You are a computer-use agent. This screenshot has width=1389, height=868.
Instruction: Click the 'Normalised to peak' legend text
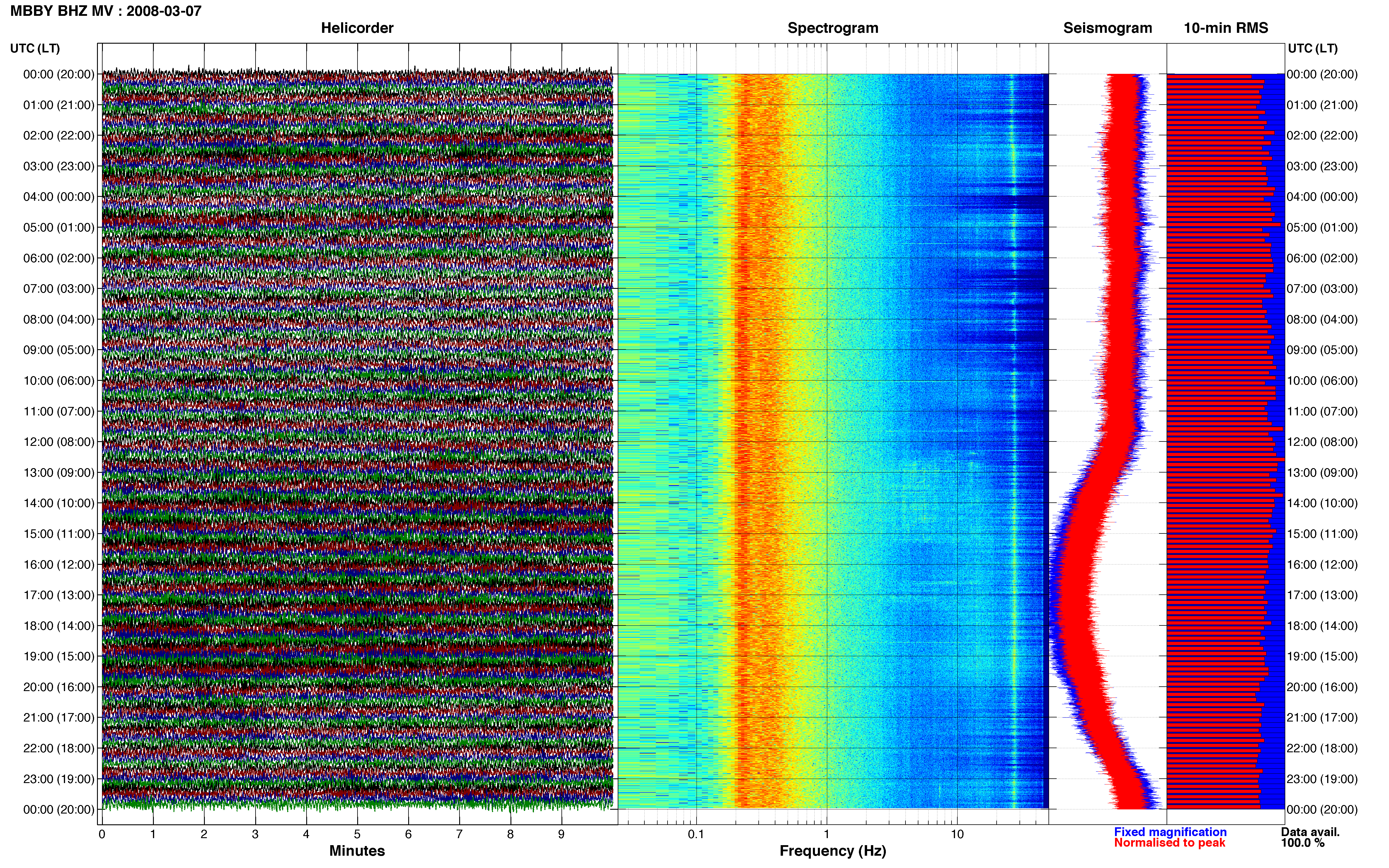click(1170, 843)
